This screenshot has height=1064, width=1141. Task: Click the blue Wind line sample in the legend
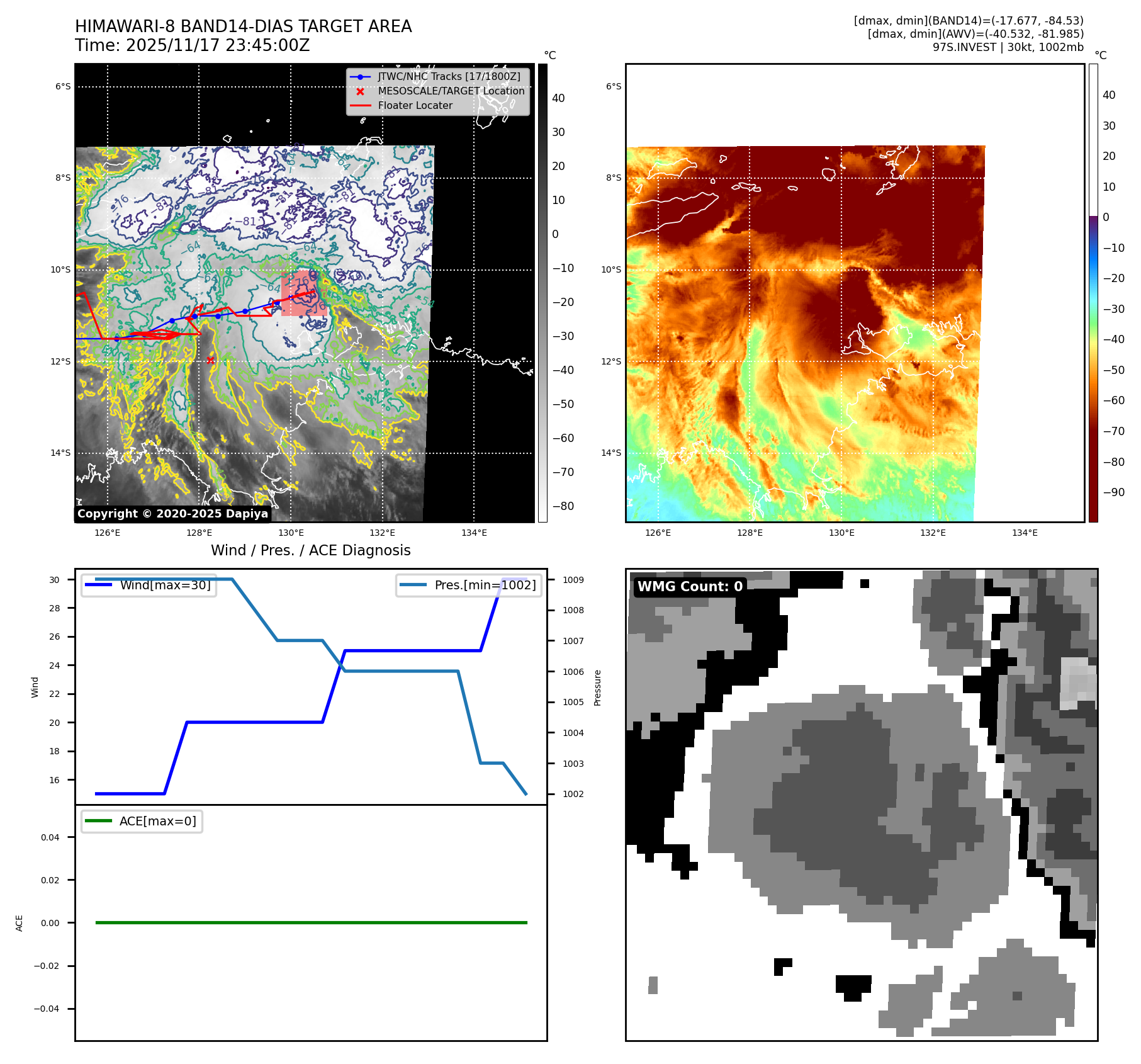pos(98,585)
